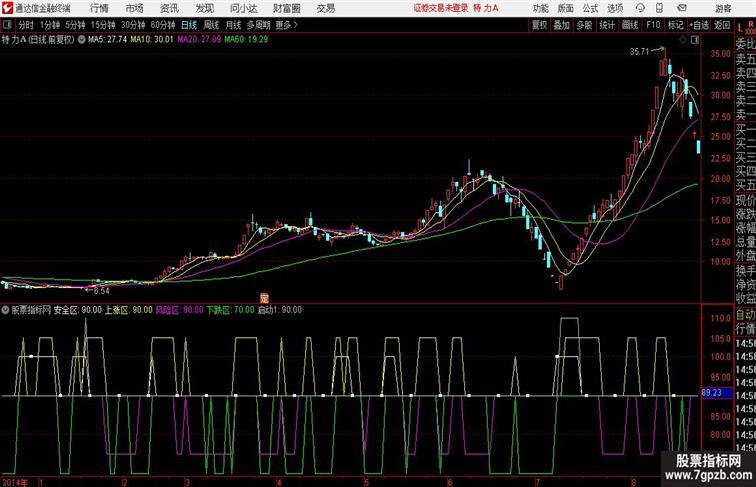Switch to 30分钟 period
Screen dimensions: 756x487
(x=133, y=25)
